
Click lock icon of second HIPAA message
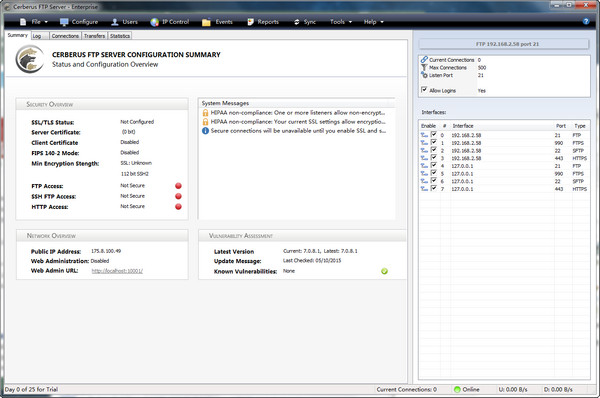[x=205, y=122]
